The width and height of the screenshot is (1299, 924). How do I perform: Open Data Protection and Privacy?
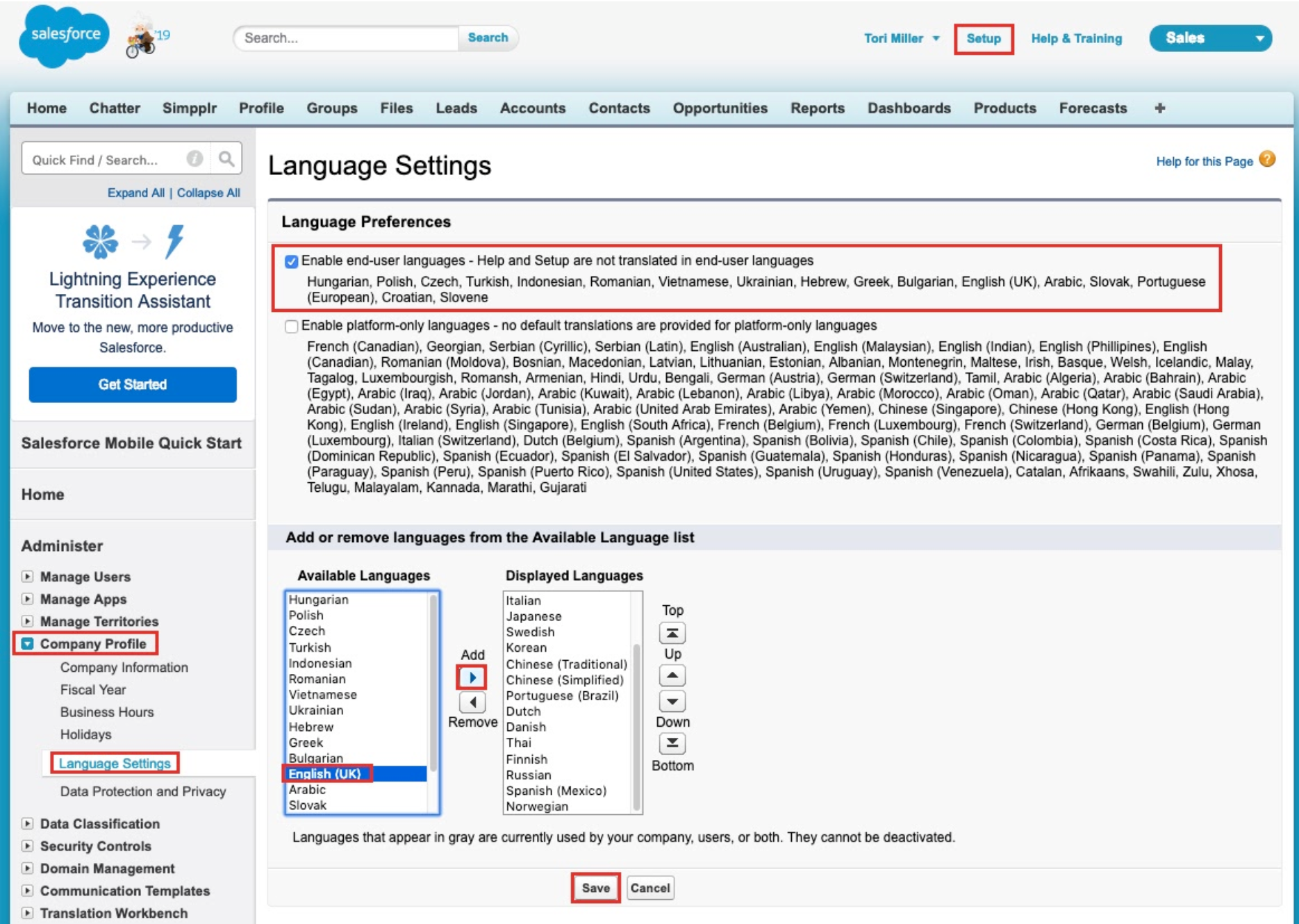[143, 791]
